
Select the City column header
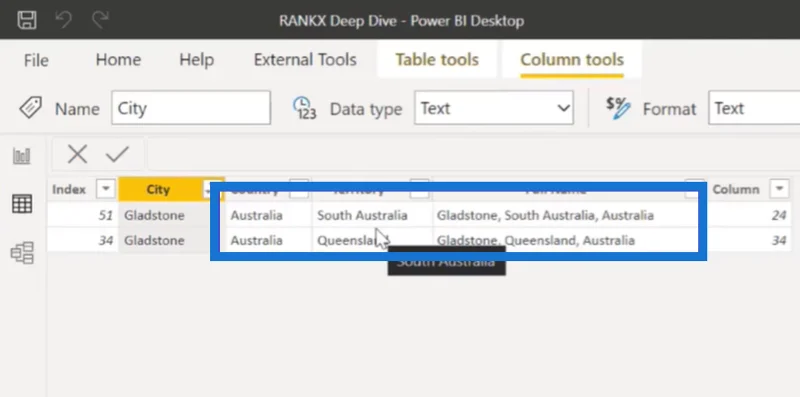coord(158,189)
